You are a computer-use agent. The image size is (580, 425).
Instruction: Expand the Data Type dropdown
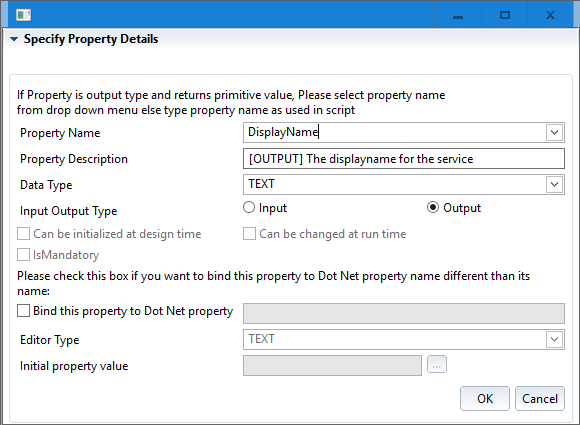554,184
